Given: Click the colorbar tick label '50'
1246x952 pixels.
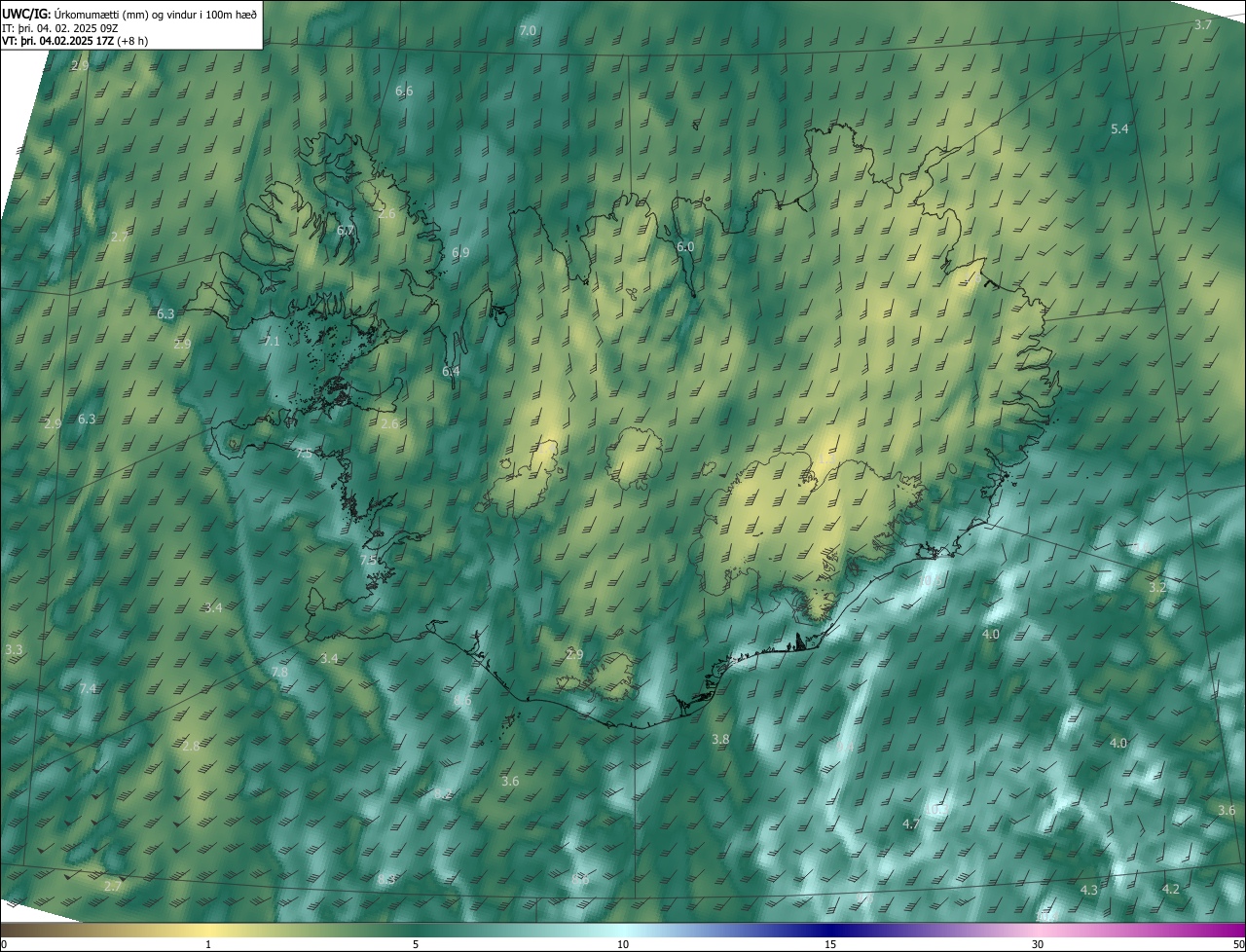Looking at the screenshot, I should 1238,945.
